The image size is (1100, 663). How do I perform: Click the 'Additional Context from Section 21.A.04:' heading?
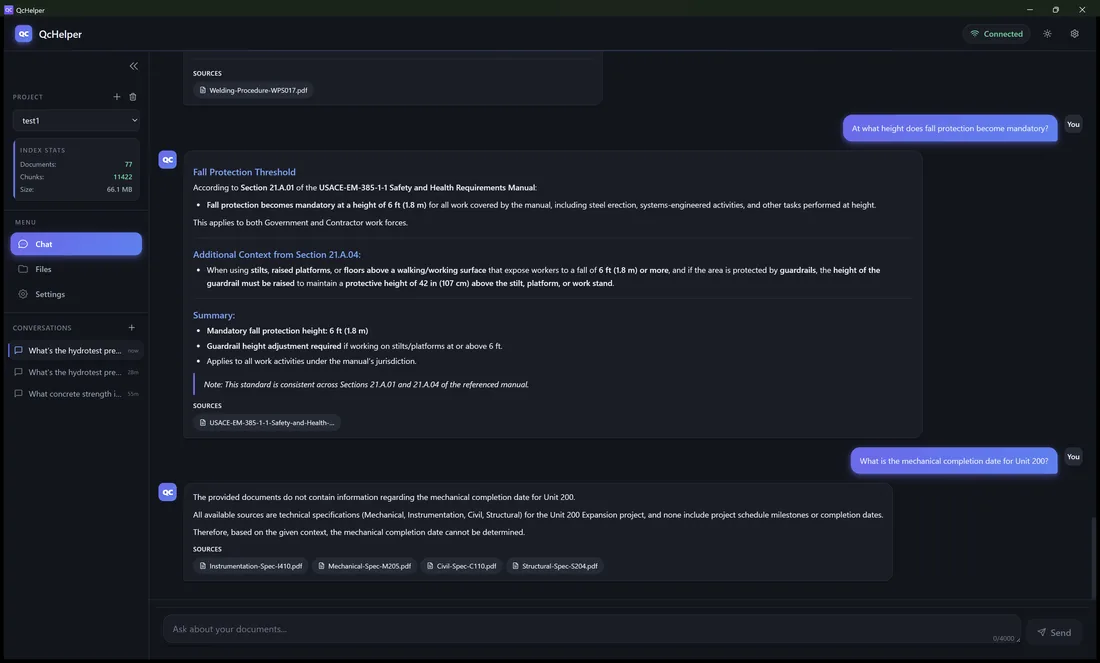(276, 255)
